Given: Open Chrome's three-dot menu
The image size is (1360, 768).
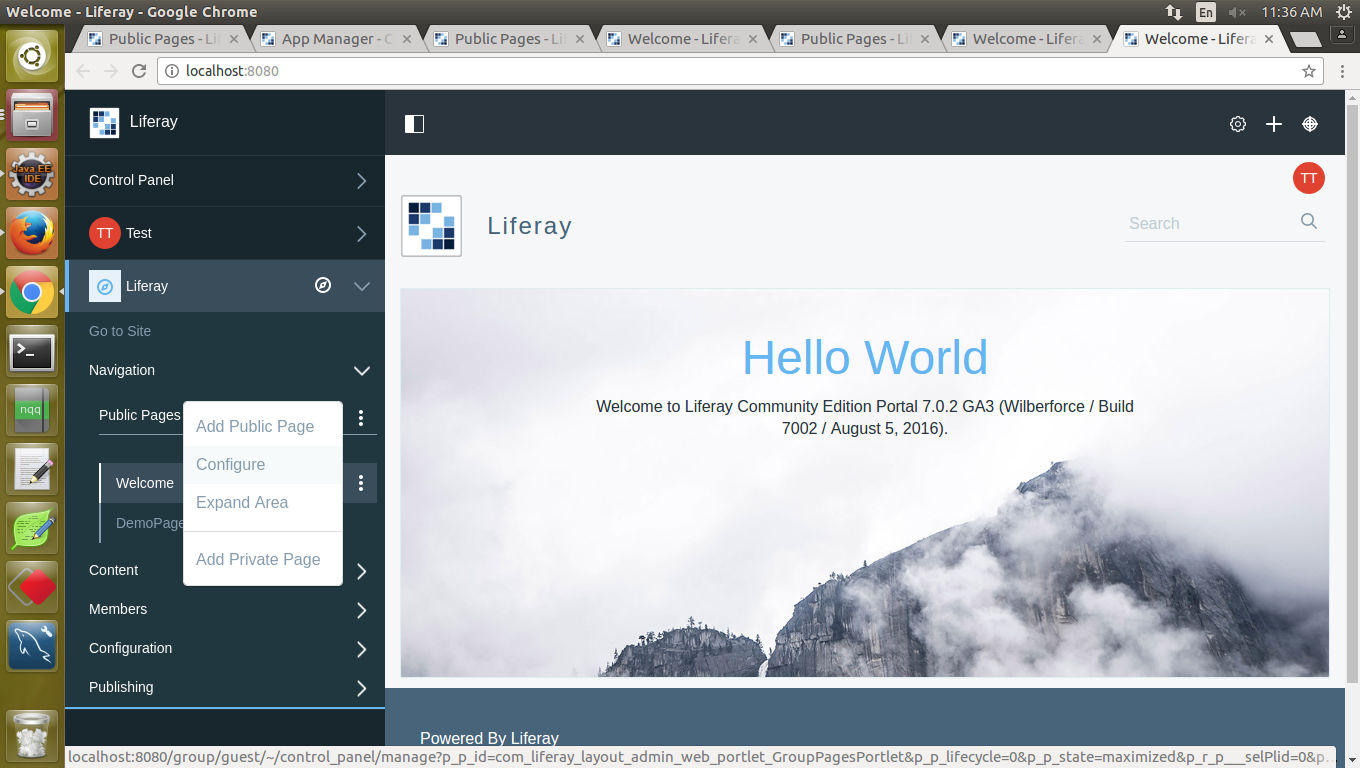Looking at the screenshot, I should (x=1342, y=71).
